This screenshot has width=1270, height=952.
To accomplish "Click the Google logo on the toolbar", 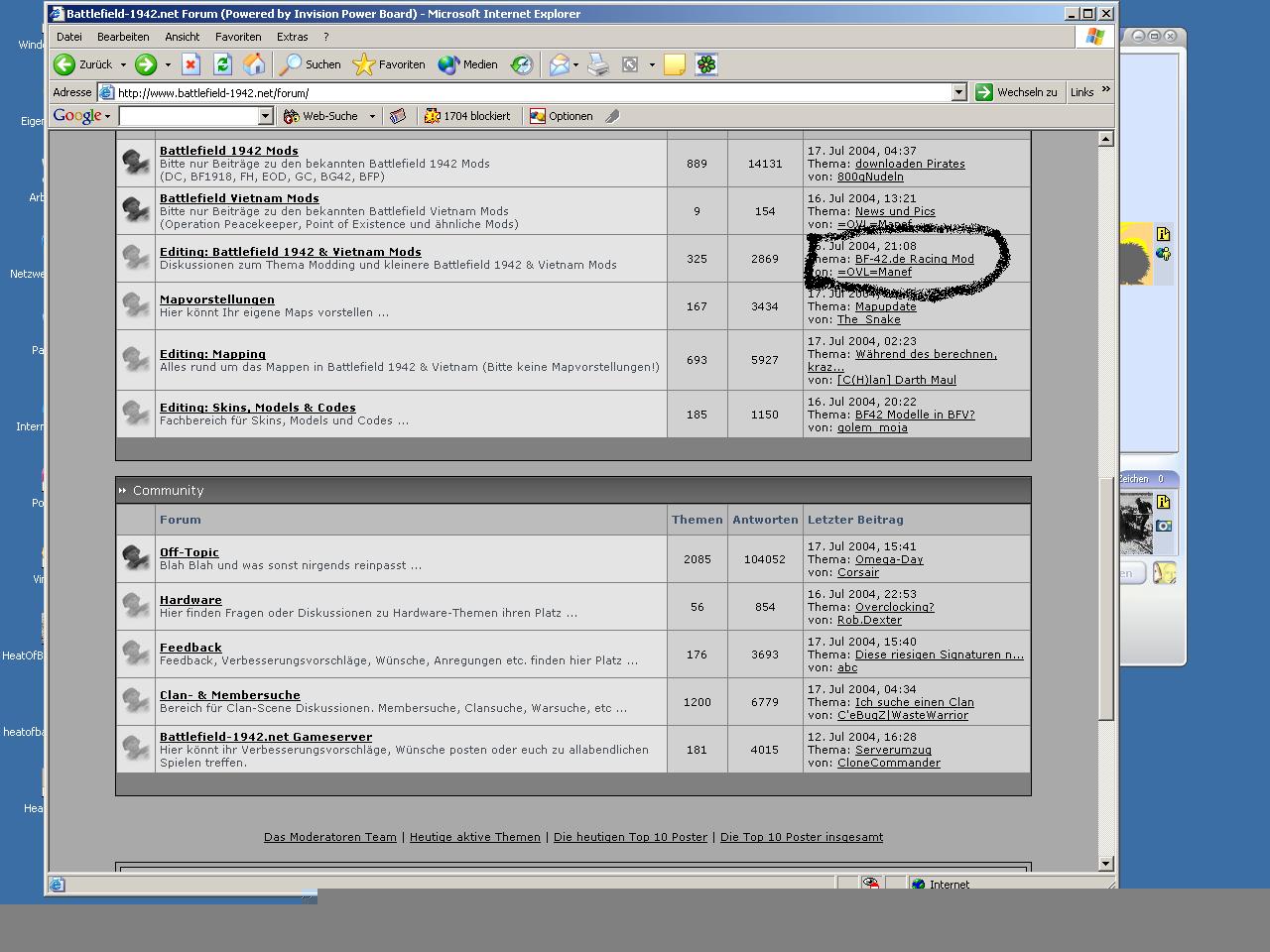I will pos(76,116).
